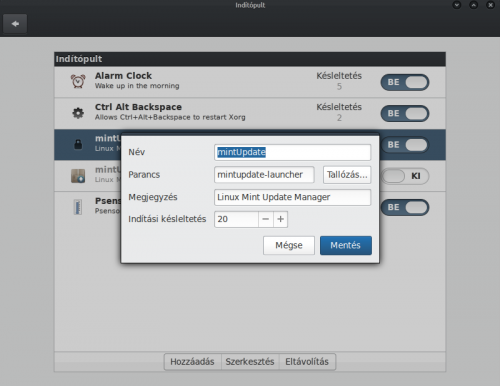Save changes with Mentés

[346, 245]
